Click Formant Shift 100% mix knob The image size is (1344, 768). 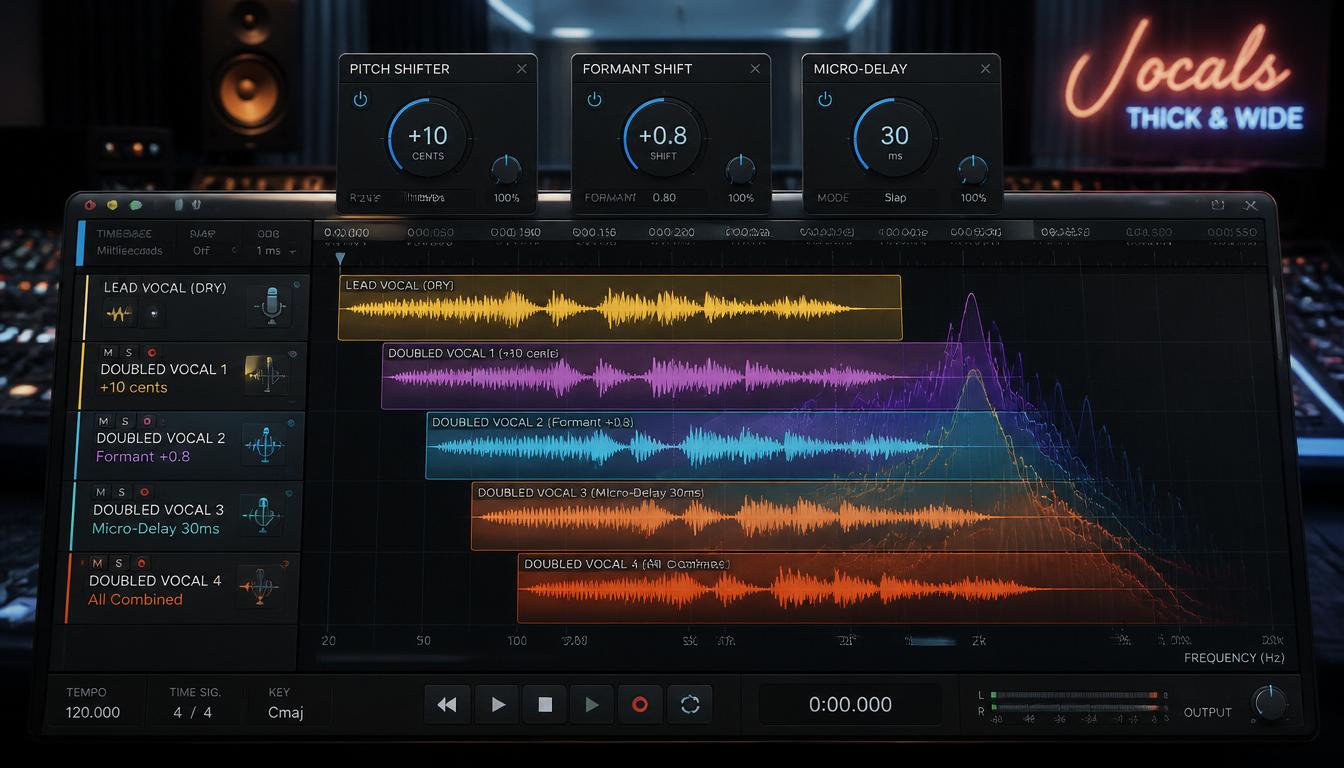[x=740, y=169]
